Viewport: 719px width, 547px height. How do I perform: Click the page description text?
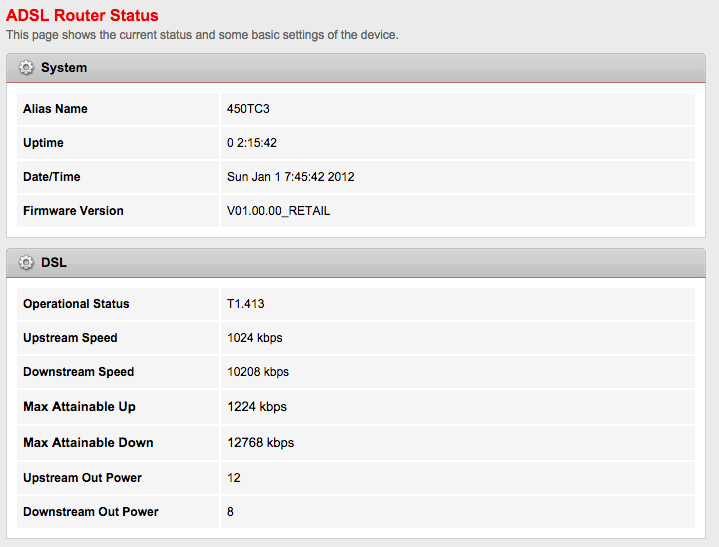202,35
